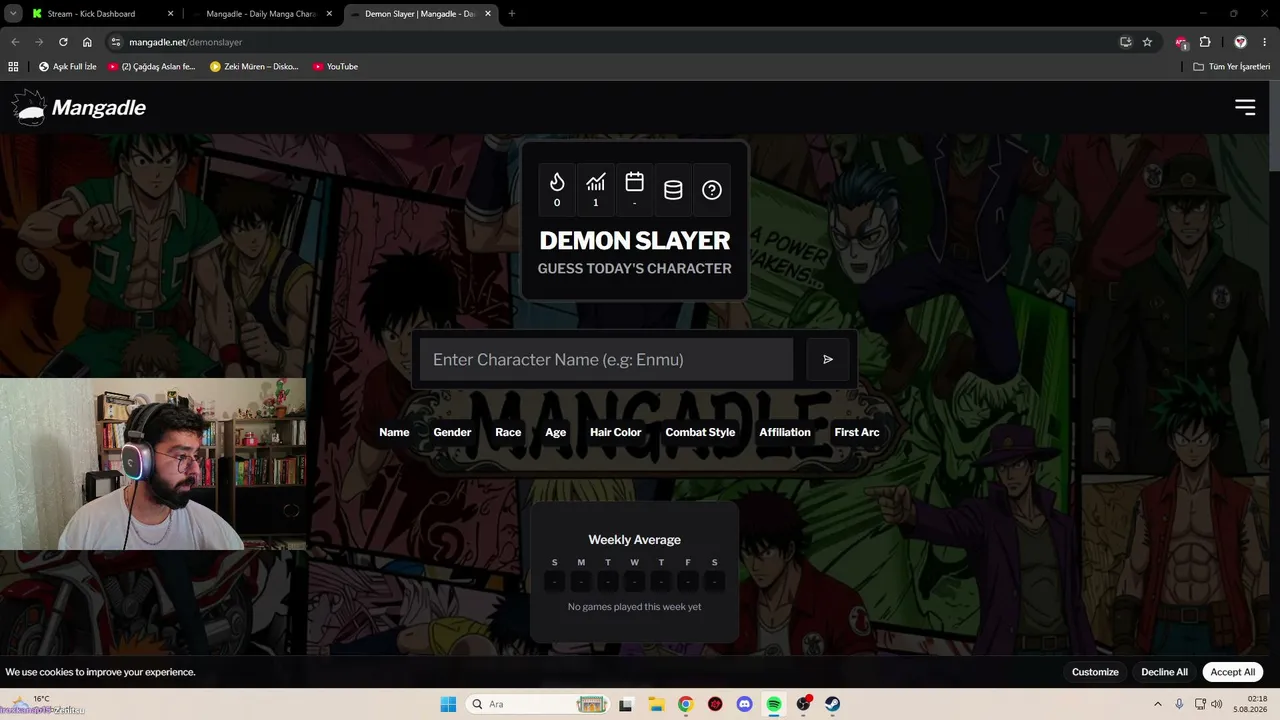Open Steam from taskbar

tap(833, 704)
